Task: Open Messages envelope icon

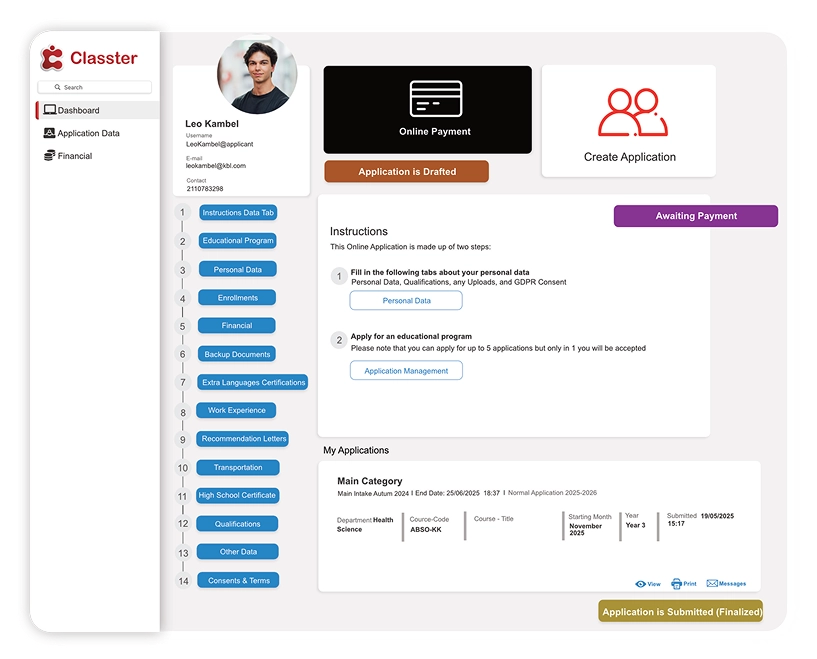Action: [x=713, y=584]
